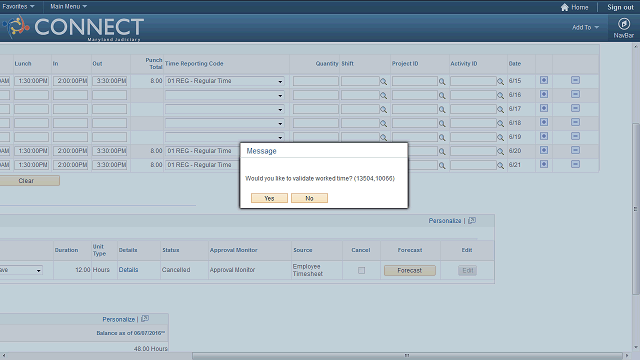The image size is (640, 360).
Task: Click the Forecast button
Action: coord(409,270)
